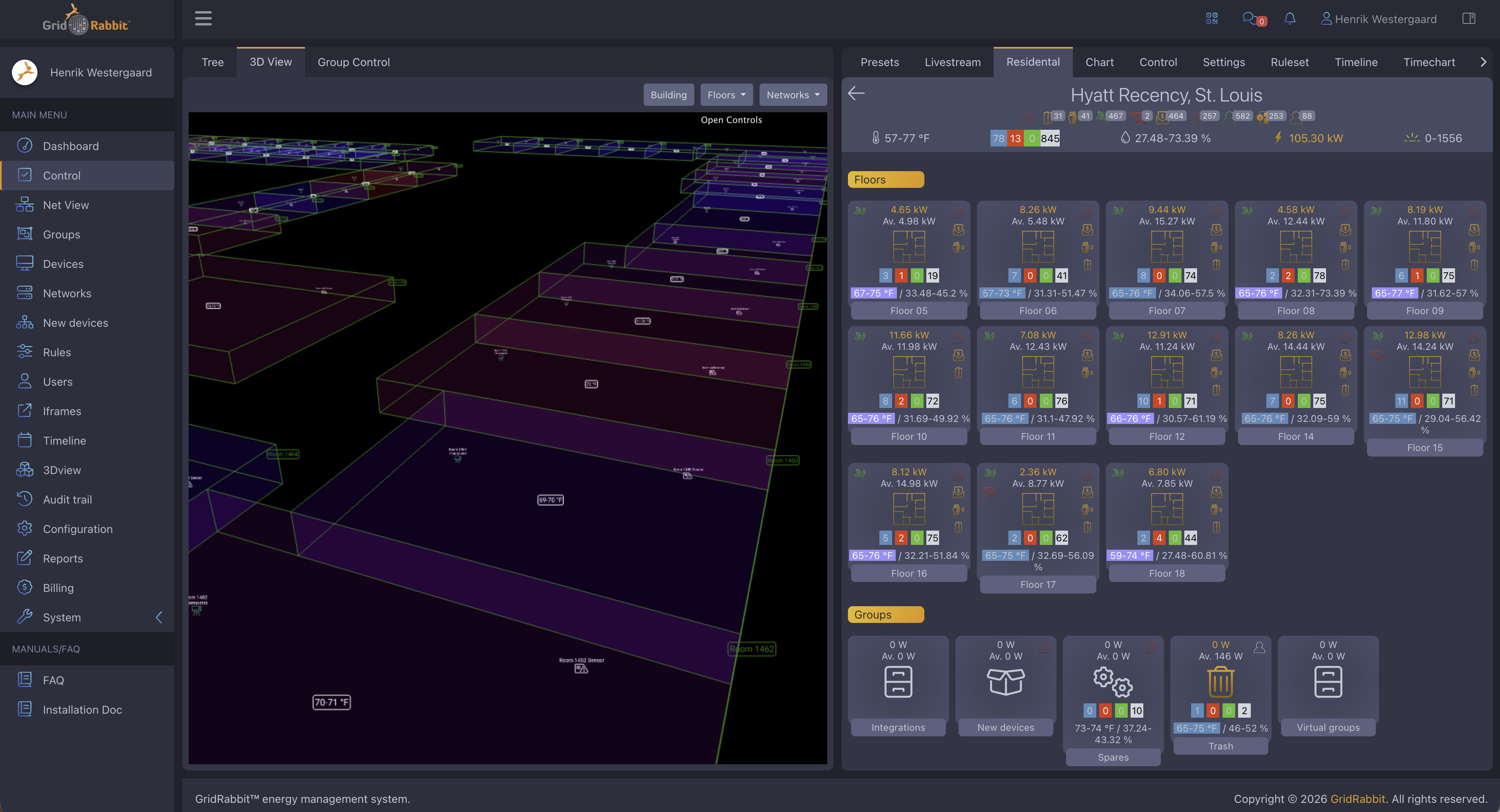Open Devices in the sidebar
This screenshot has height=812, width=1500.
[87, 264]
